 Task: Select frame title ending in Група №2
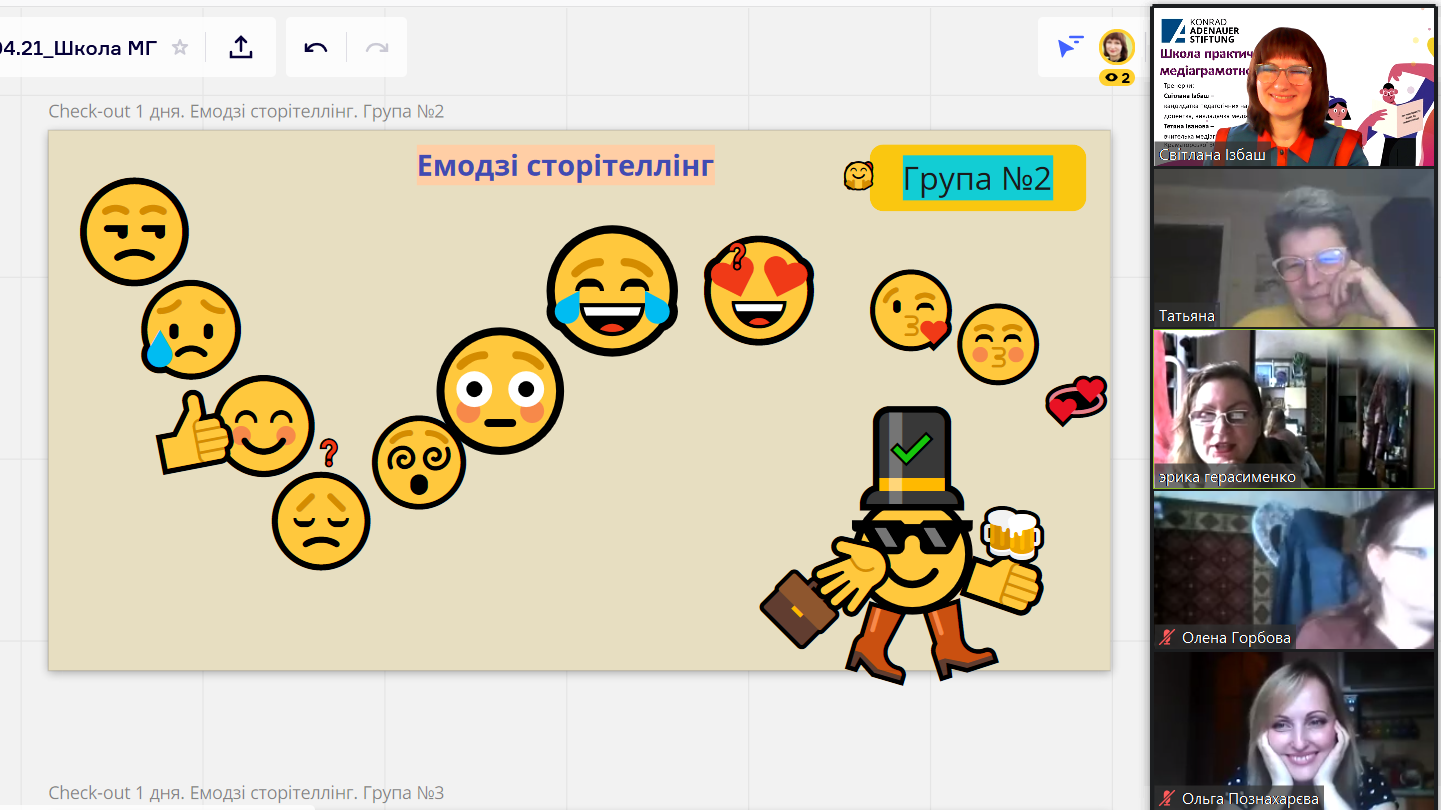pyautogui.click(x=246, y=111)
